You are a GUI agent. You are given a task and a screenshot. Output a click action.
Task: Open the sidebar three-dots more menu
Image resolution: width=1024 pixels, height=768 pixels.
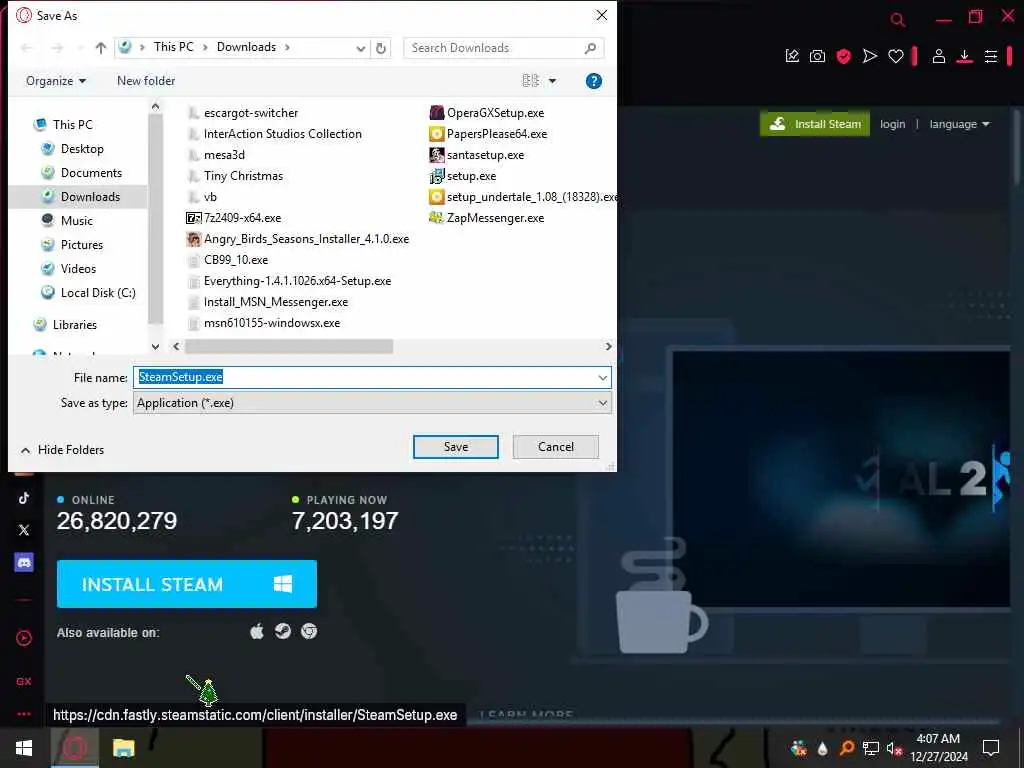[x=24, y=714]
